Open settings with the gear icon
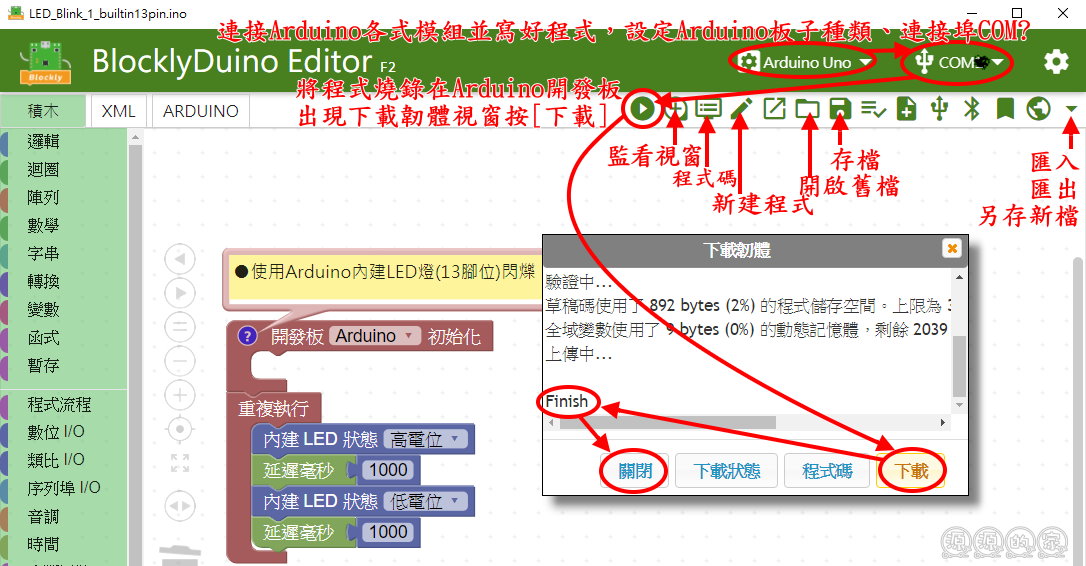The image size is (1086, 566). (x=1056, y=62)
